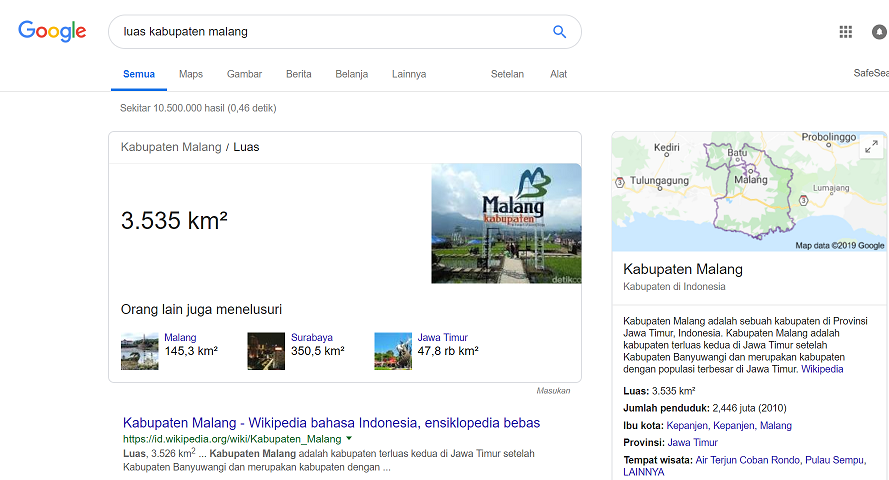The height and width of the screenshot is (480, 889).
Task: Click the Kabupaten Malang panel heading
Action: [683, 269]
